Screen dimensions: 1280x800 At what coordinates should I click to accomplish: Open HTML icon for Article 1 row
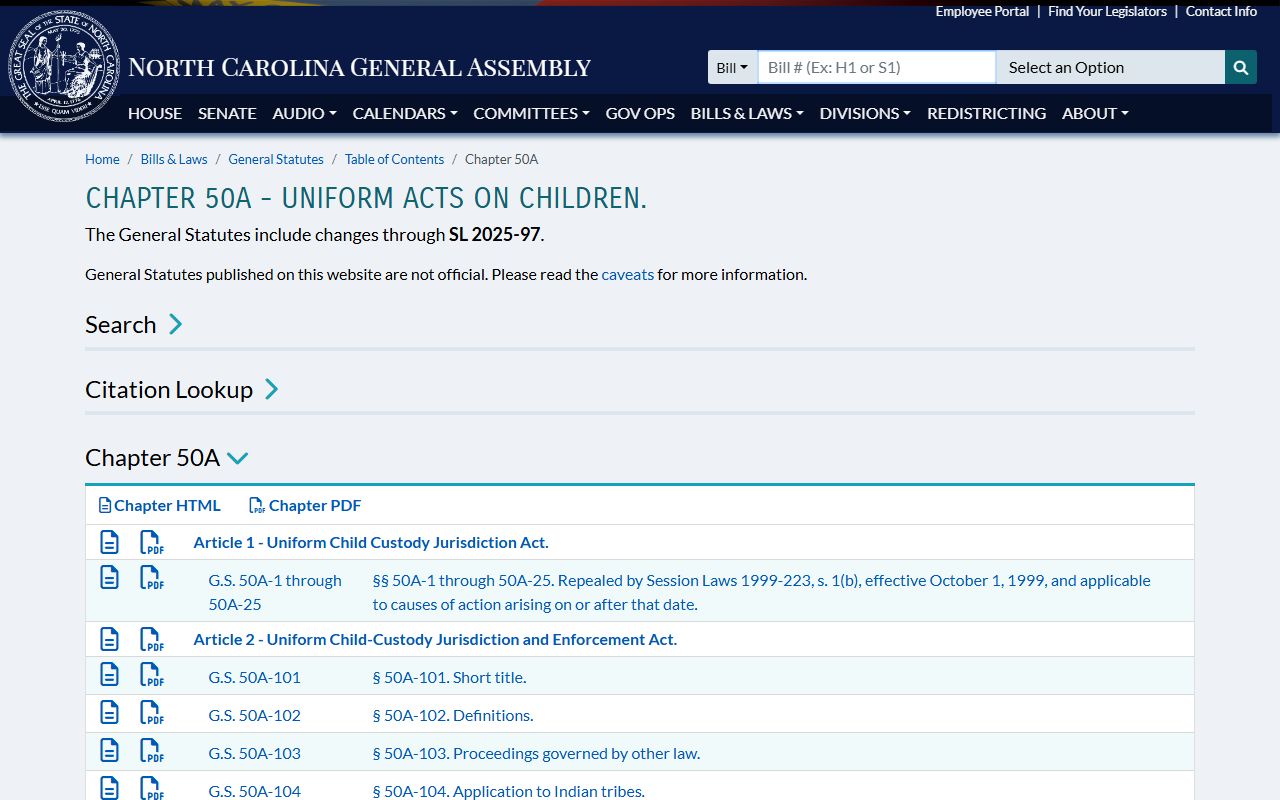(109, 542)
